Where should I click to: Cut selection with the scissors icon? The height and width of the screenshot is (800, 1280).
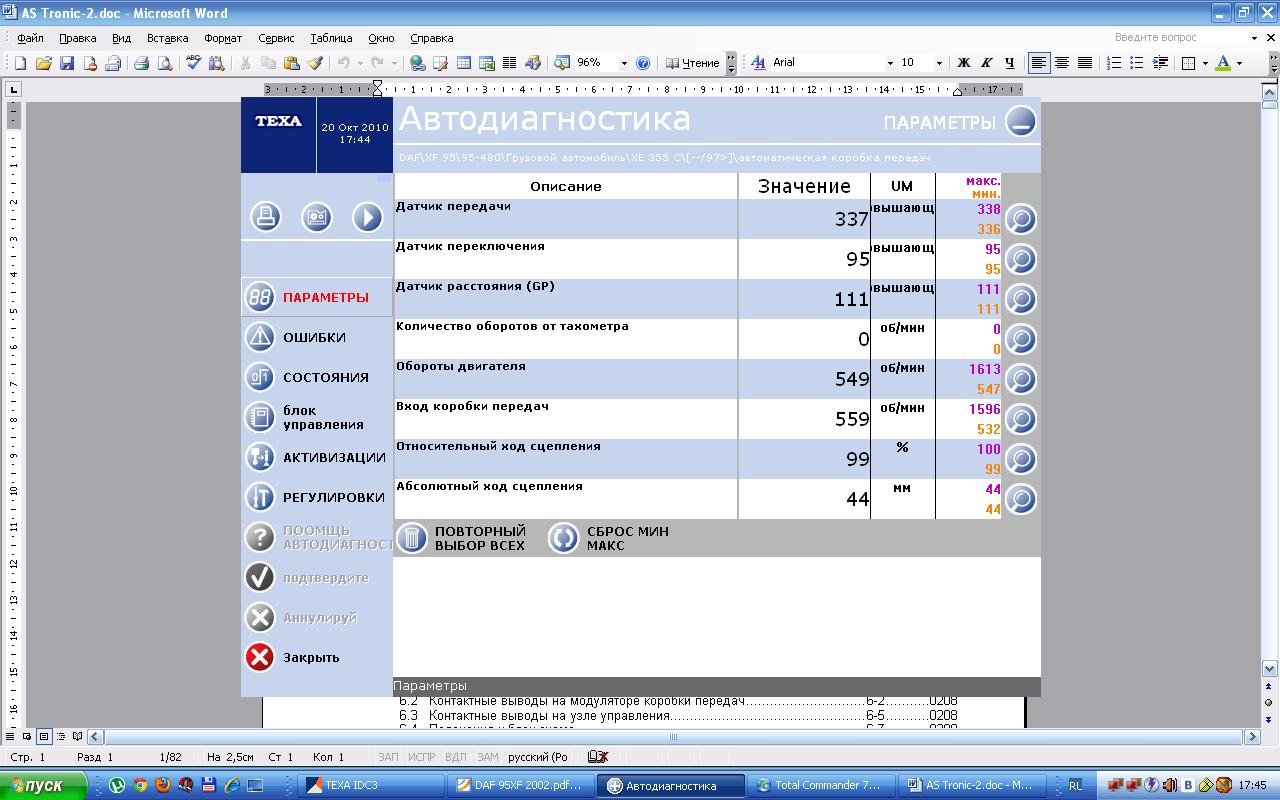[245, 63]
